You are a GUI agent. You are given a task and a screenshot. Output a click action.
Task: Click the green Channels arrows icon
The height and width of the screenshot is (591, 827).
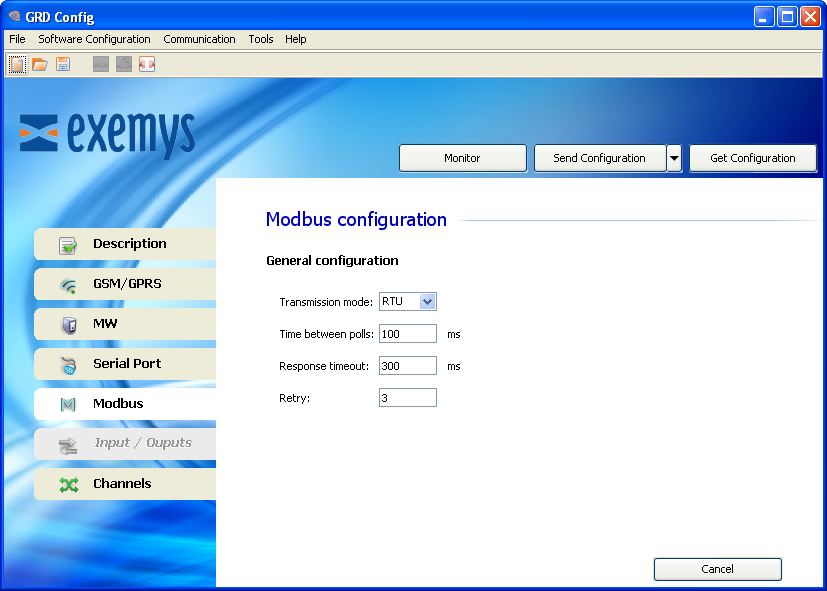[68, 484]
